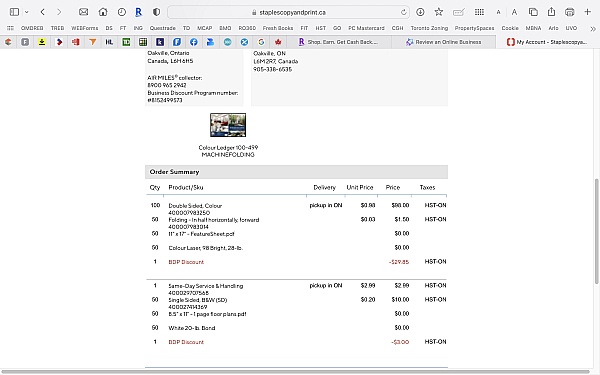Open the privacy shield report icon
This screenshot has height=375, width=600.
157,12
